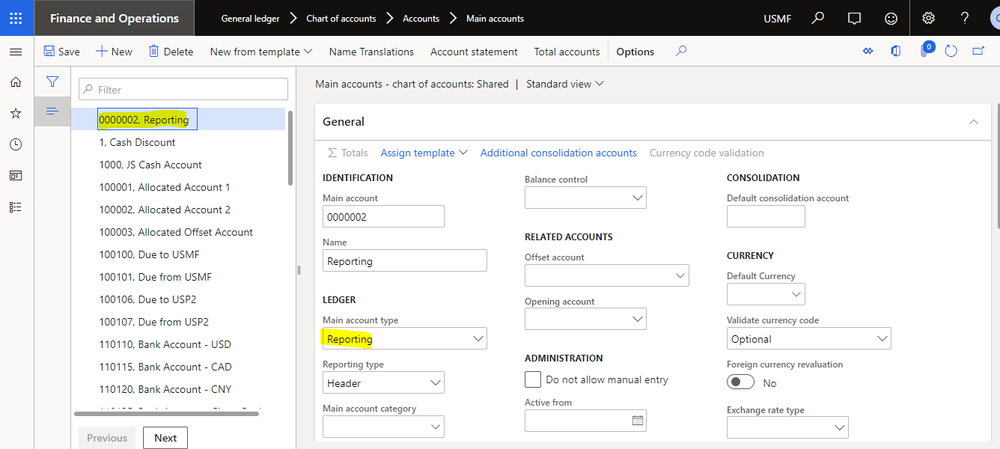Show the filter pane funnel icon
Screen dimensions: 1000x449
pos(53,82)
